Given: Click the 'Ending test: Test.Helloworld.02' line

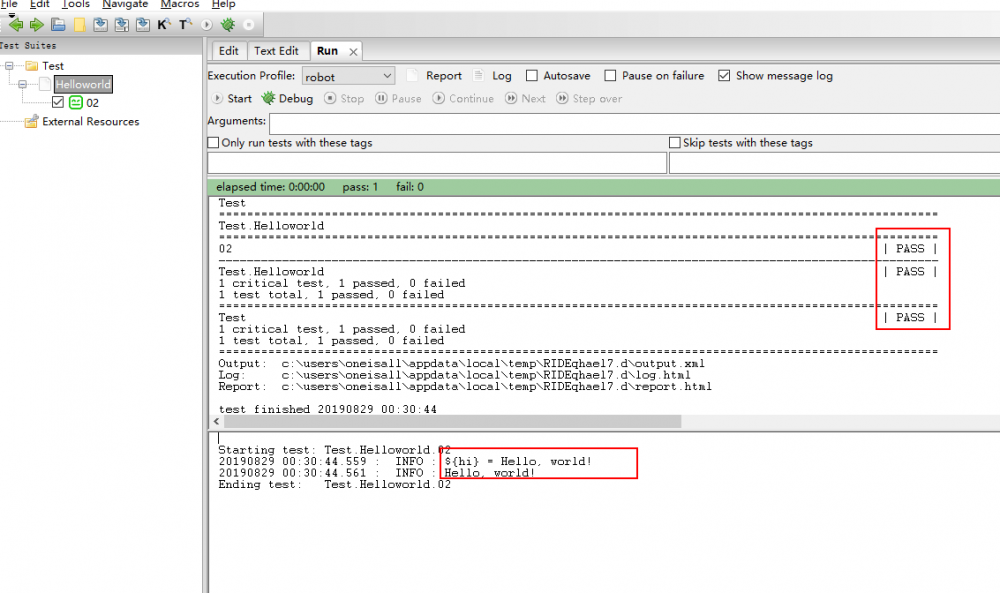Looking at the screenshot, I should point(334,485).
